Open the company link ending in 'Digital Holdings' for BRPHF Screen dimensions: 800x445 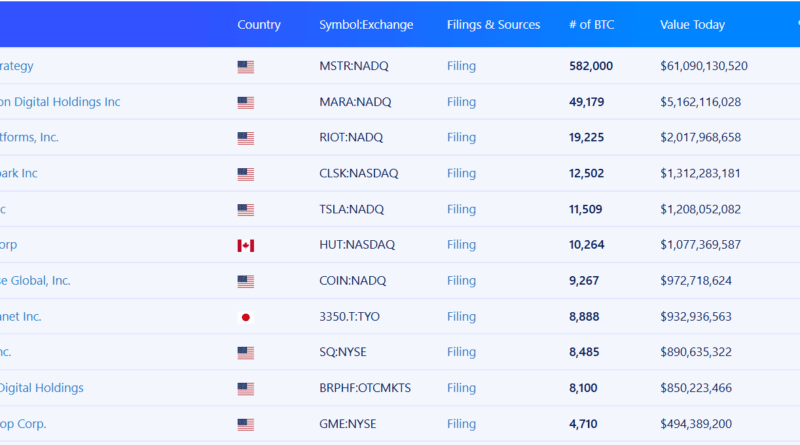pos(42,388)
